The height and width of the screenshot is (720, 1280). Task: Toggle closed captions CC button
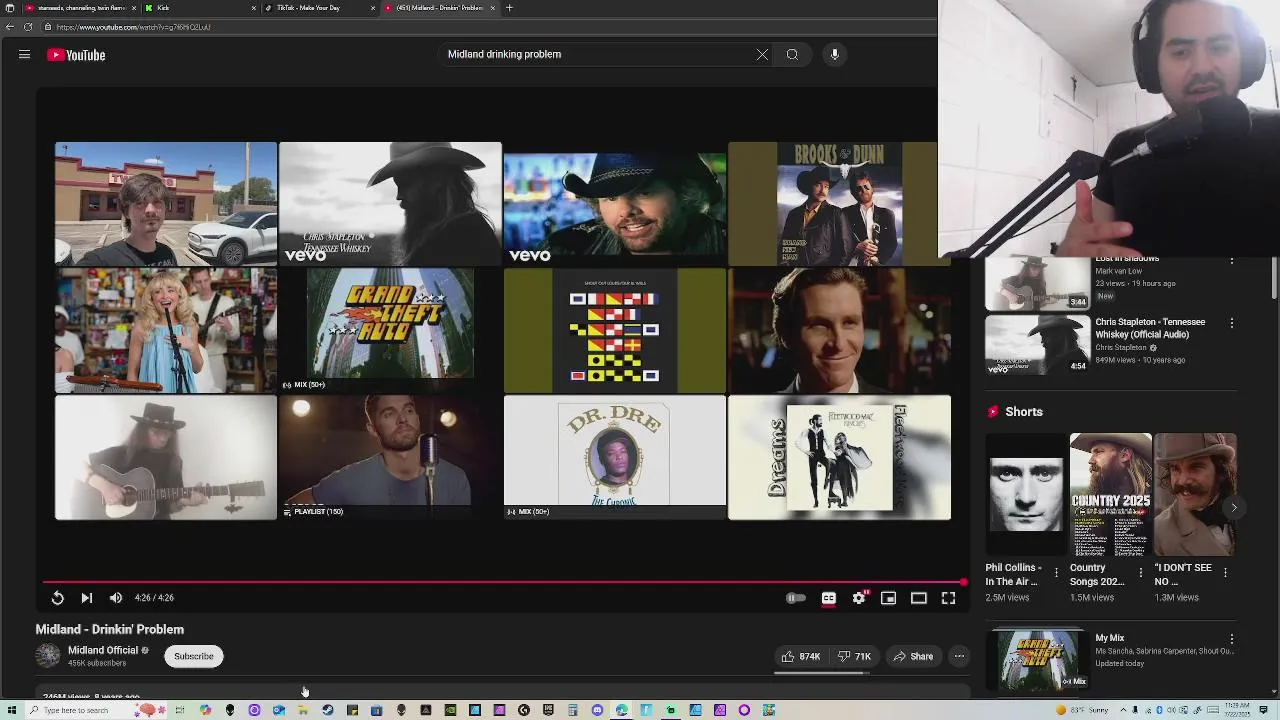tap(829, 598)
